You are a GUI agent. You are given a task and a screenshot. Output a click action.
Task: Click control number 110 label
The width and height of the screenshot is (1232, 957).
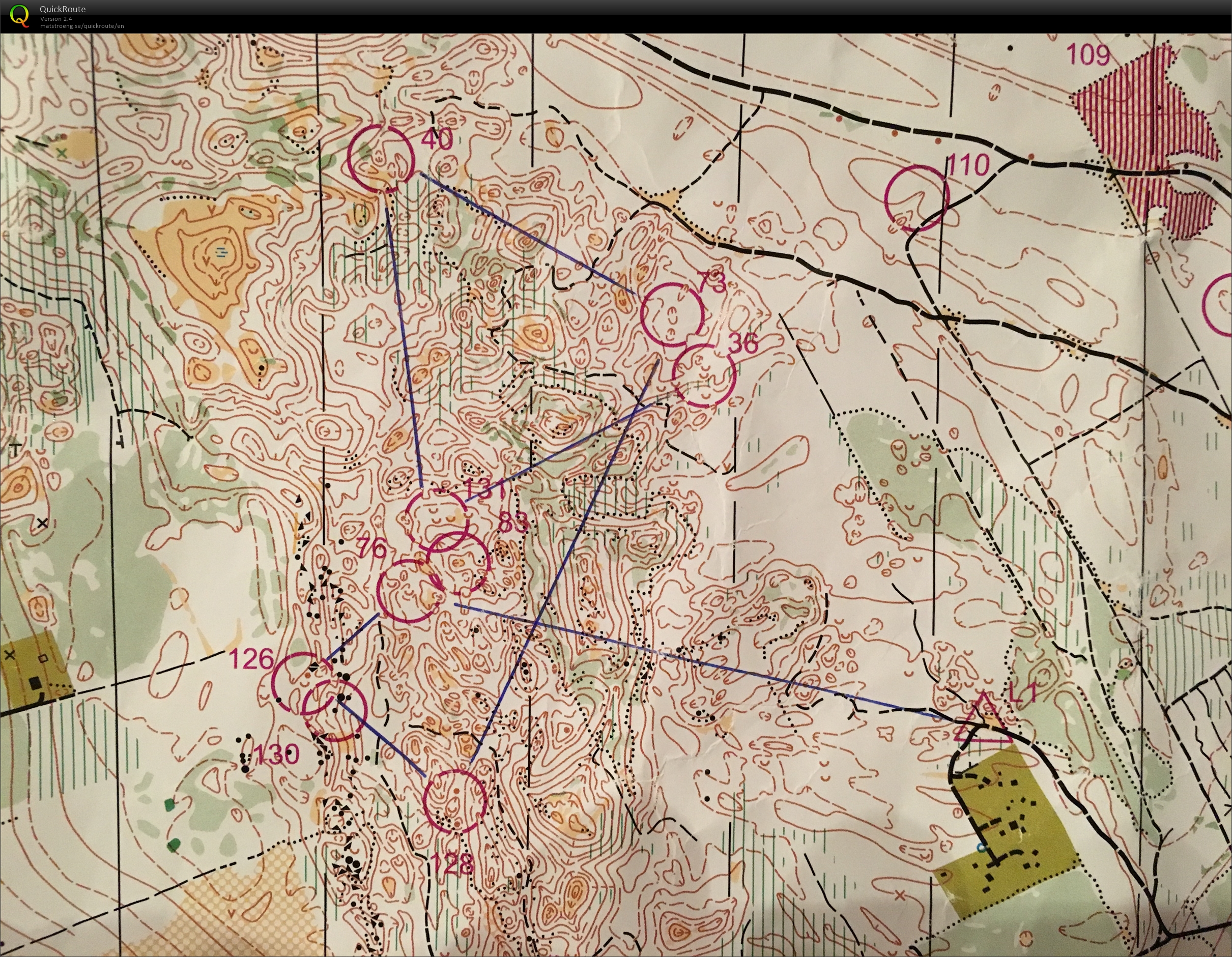click(x=968, y=165)
